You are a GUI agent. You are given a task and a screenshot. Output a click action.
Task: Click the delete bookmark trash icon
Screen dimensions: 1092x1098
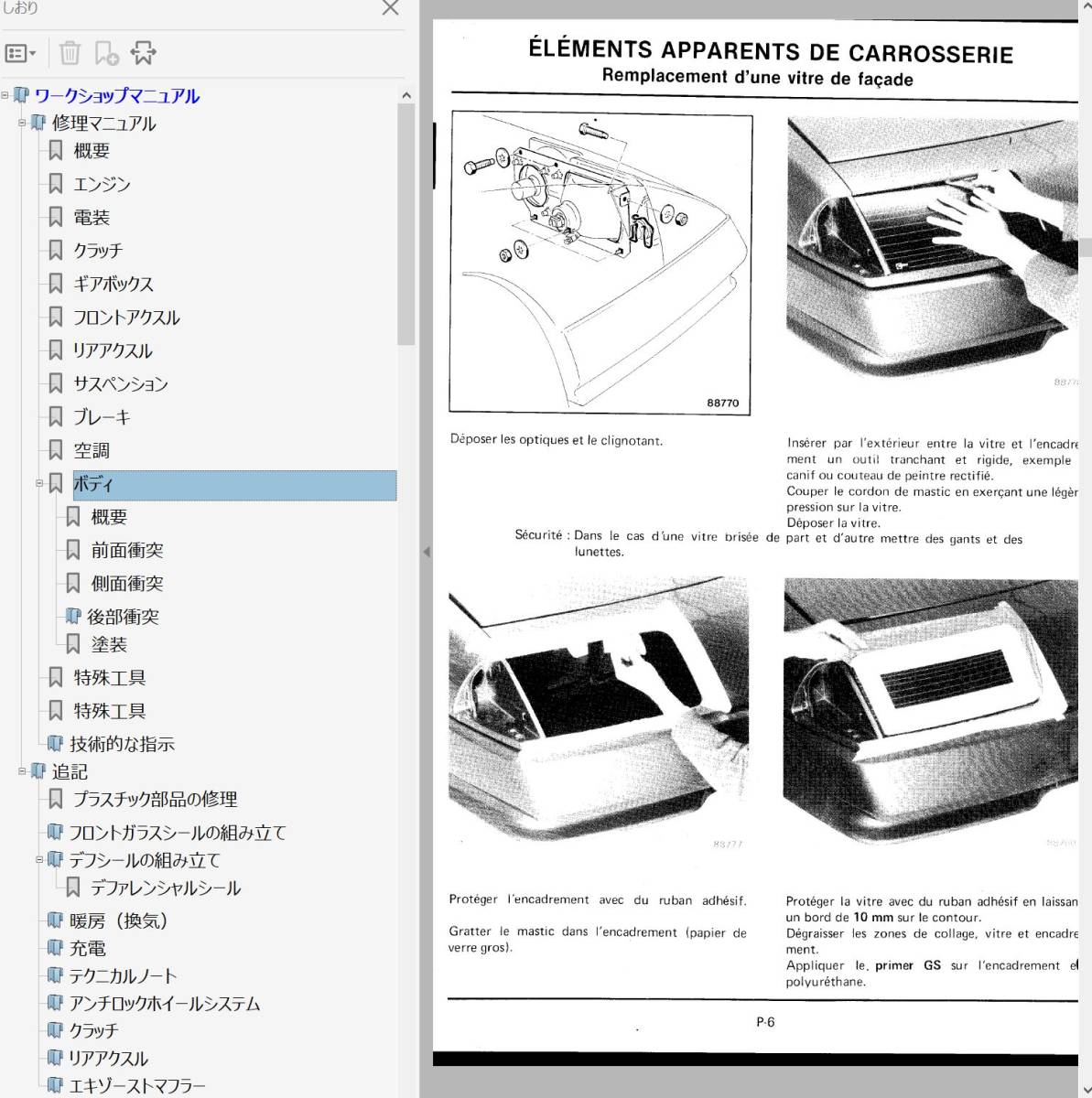click(x=70, y=53)
